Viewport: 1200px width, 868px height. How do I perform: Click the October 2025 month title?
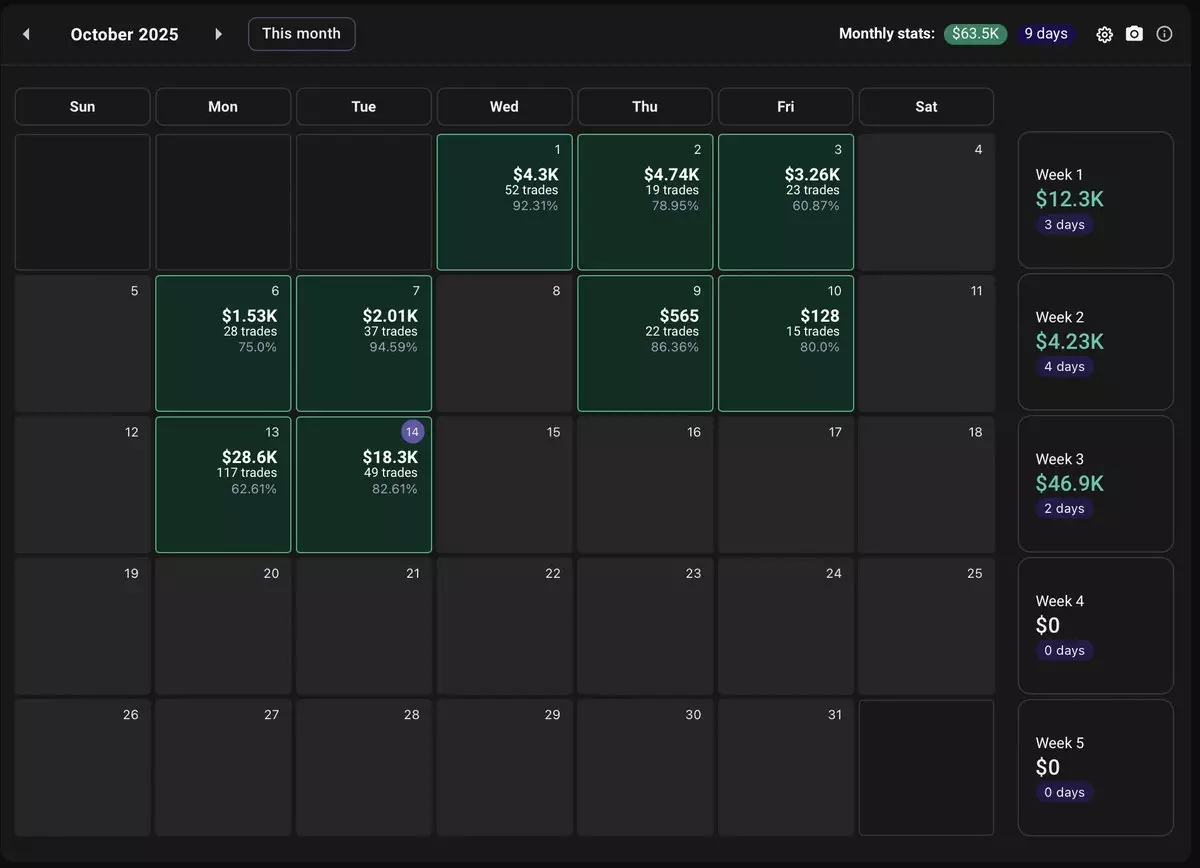(x=124, y=34)
